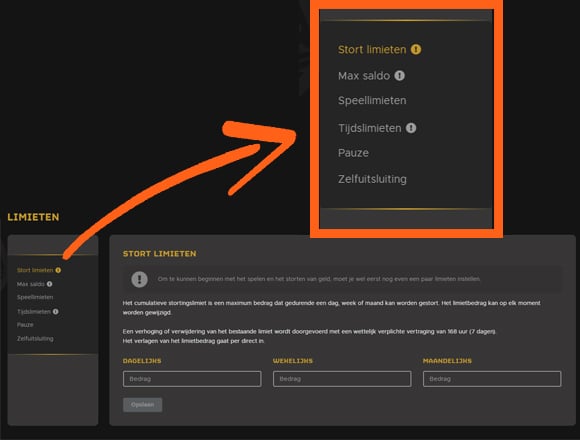Screen dimensions: 580x440
Task: Click the warning icon beside Stort limieten in sidebar
Action: 58,270
